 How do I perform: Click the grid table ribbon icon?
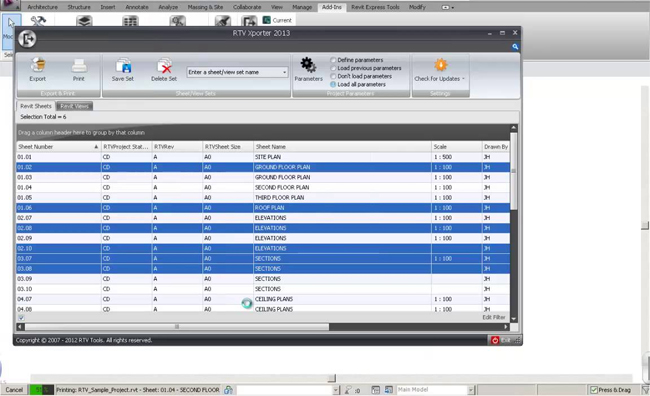pyautogui.click(x=130, y=21)
